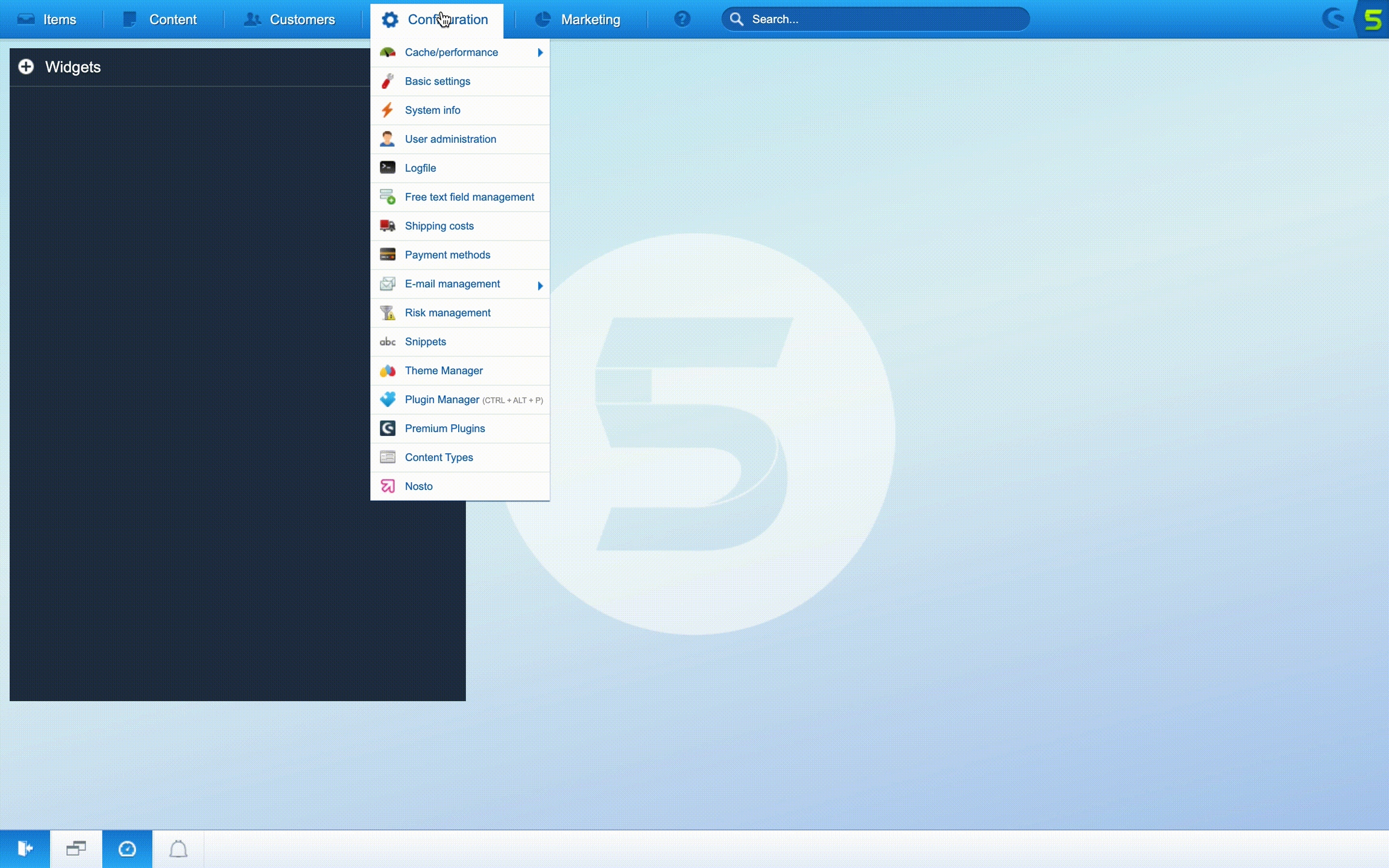
Task: Expand the E-mail management submenu arrow
Action: (540, 285)
